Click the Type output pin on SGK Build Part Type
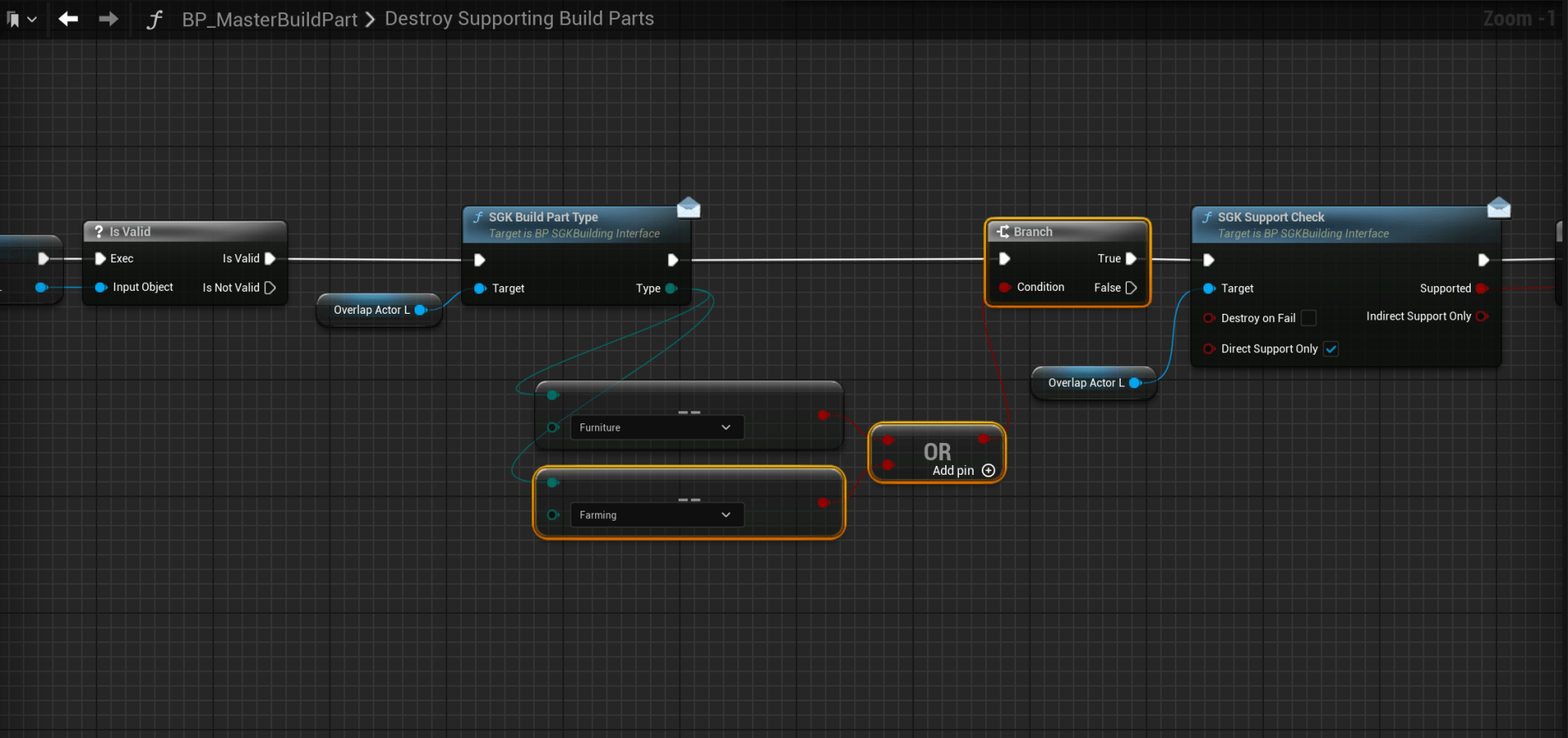This screenshot has width=1568, height=738. tap(671, 288)
